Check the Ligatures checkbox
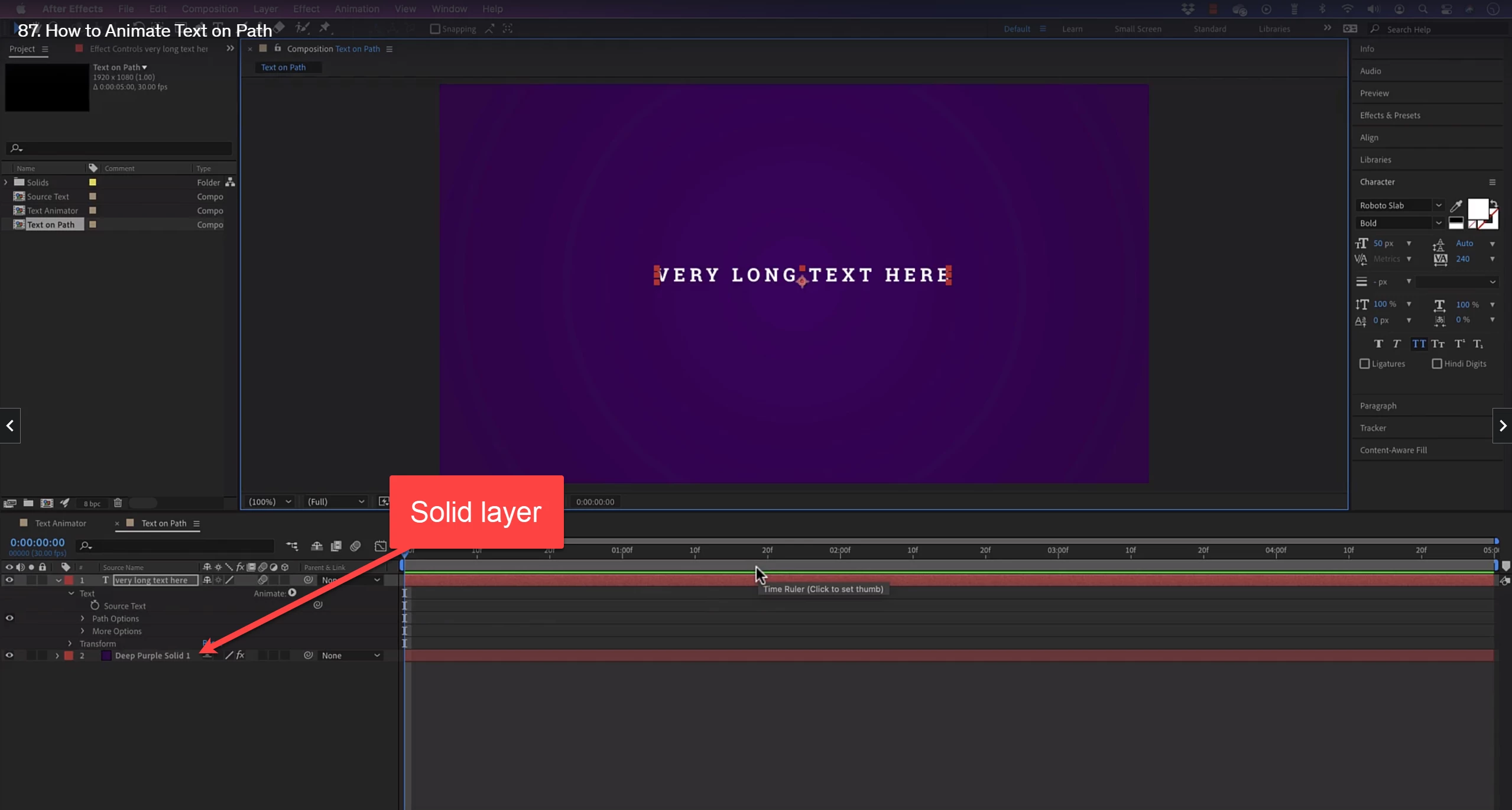Viewport: 1512px width, 810px height. [1364, 364]
